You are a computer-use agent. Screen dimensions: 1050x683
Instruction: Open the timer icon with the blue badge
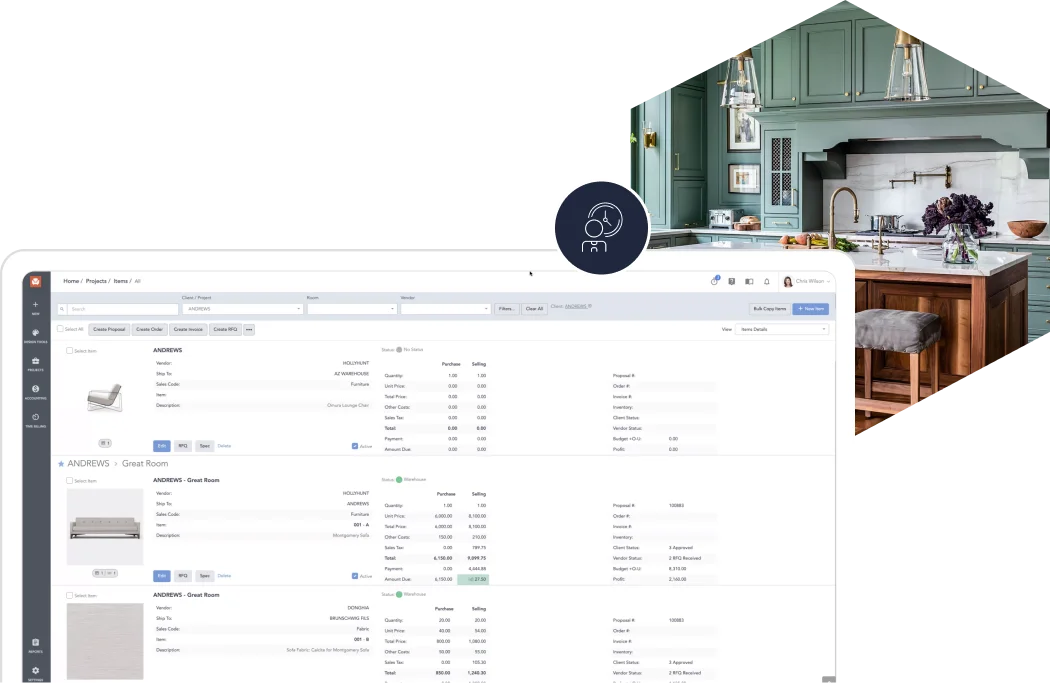(714, 281)
